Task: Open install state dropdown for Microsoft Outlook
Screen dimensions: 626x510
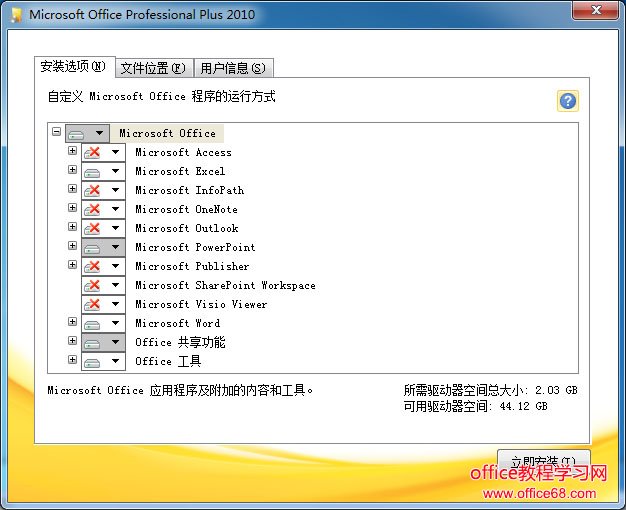Action: pos(103,228)
